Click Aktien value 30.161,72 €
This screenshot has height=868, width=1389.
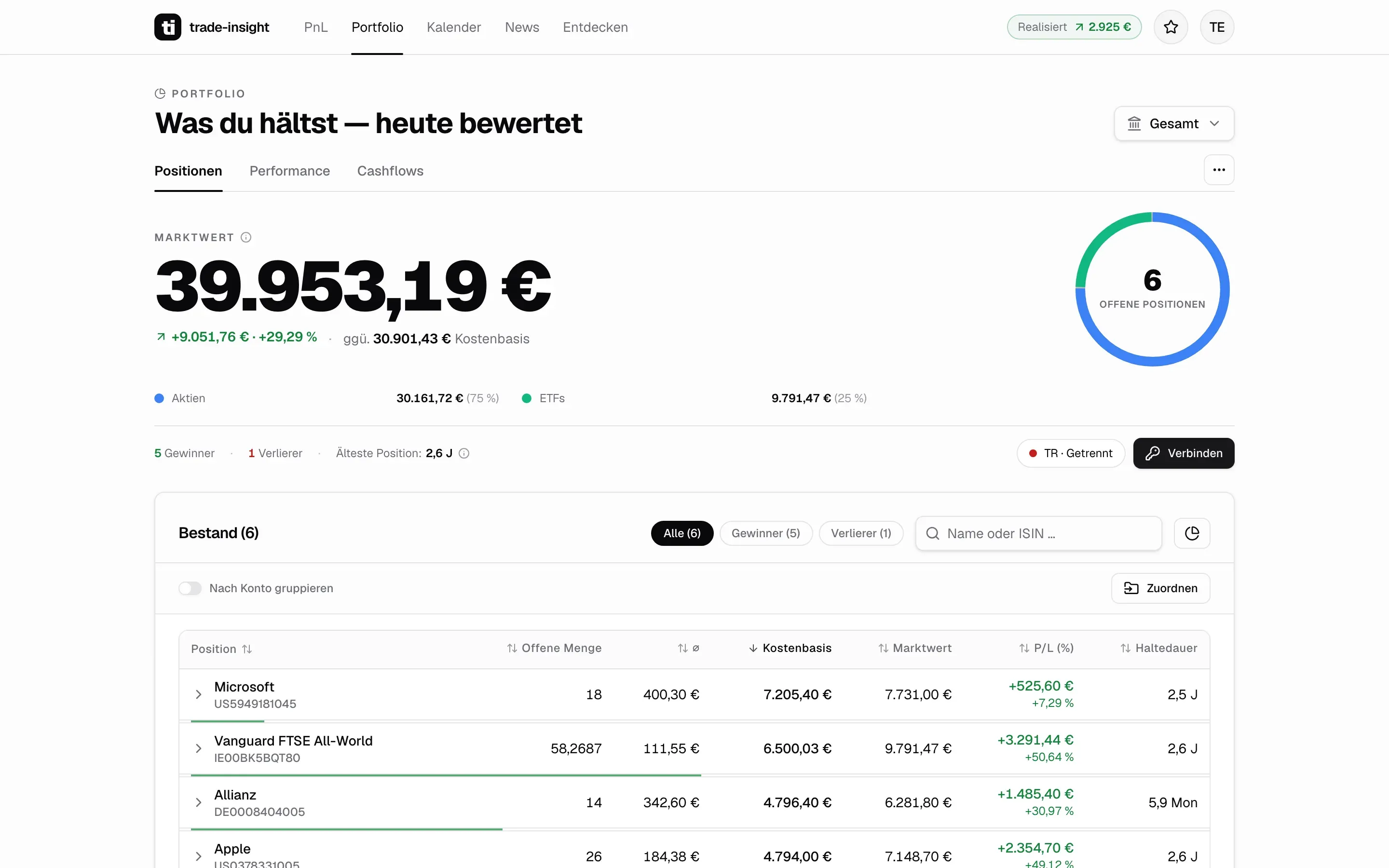click(430, 398)
